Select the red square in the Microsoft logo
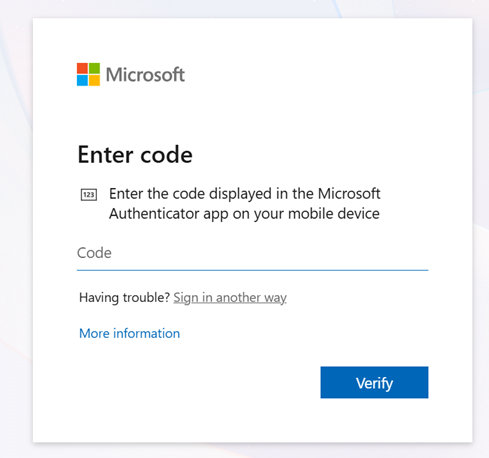The height and width of the screenshot is (458, 489). pos(82,68)
